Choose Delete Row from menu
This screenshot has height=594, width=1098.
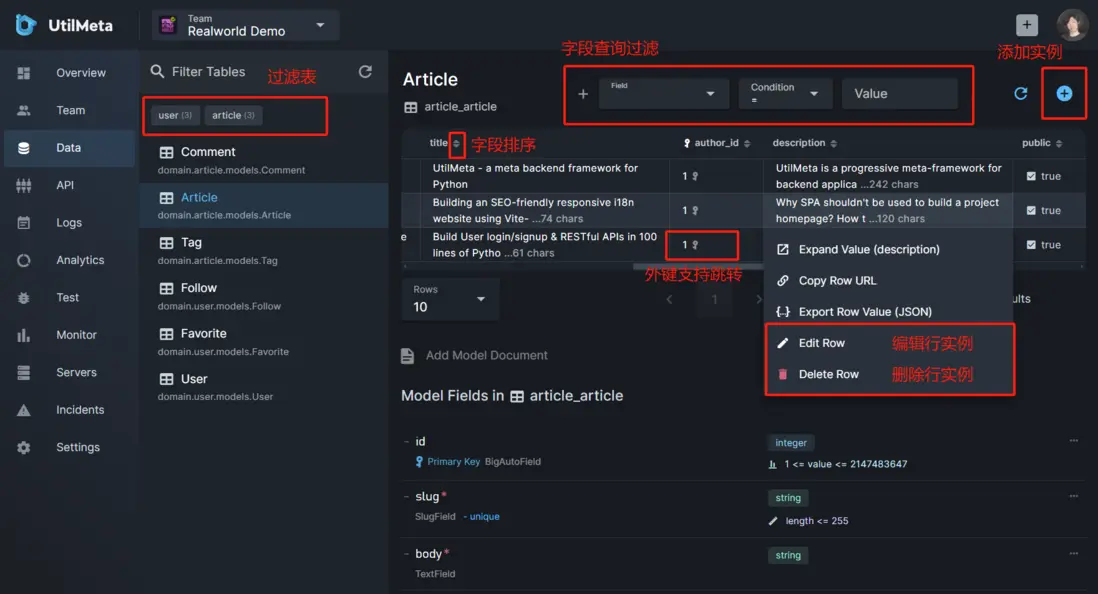pos(889,375)
